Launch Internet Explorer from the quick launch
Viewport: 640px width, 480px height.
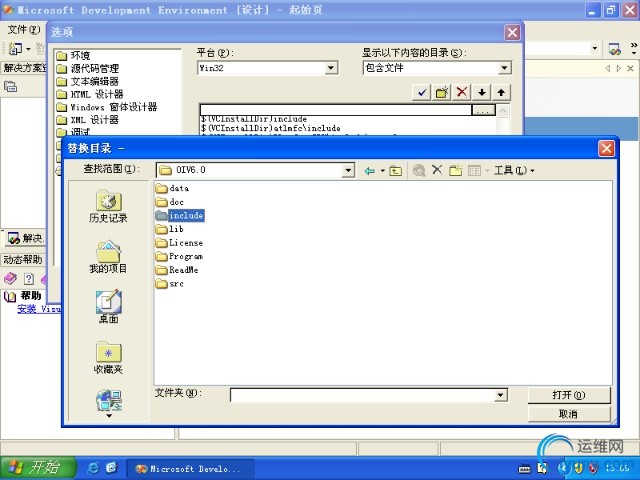pos(93,468)
